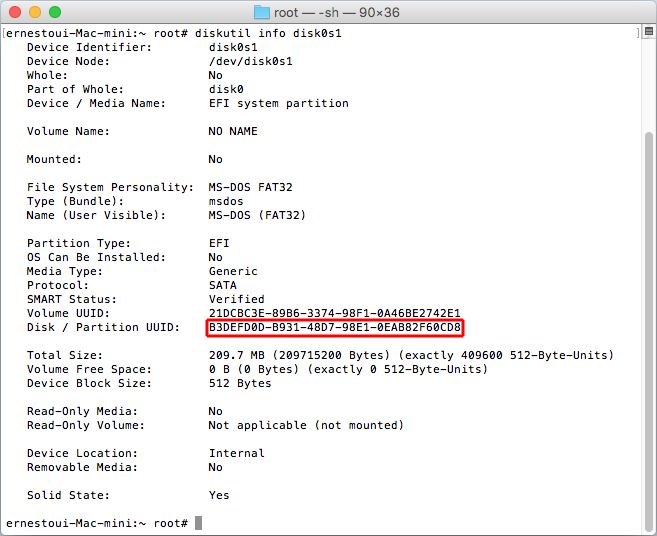The image size is (657, 536).
Task: Click the yellow minimize button
Action: pos(35,12)
